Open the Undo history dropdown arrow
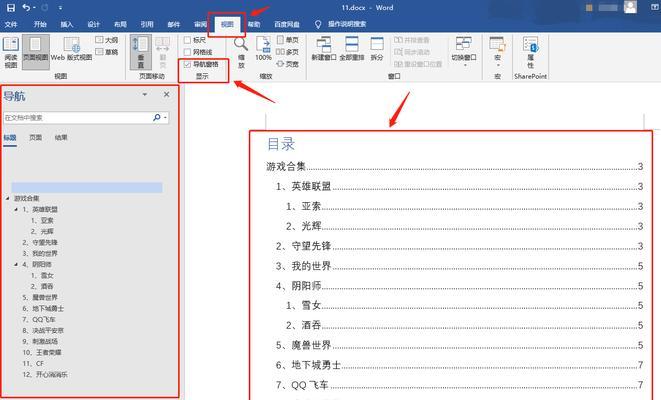This screenshot has width=661, height=400. click(34, 8)
